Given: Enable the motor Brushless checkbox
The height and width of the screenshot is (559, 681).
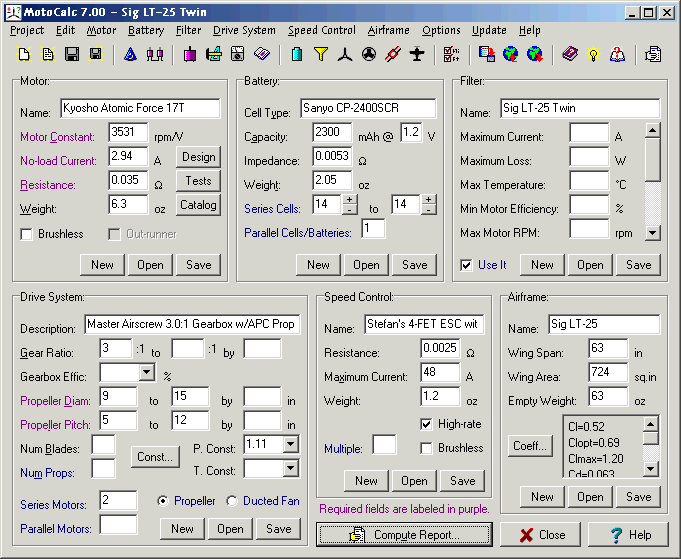Looking at the screenshot, I should click(26, 235).
